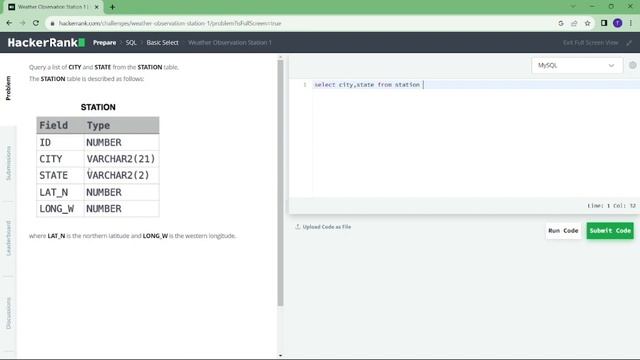This screenshot has width=640, height=360.
Task: Click the browser forward arrow
Action: click(22, 23)
